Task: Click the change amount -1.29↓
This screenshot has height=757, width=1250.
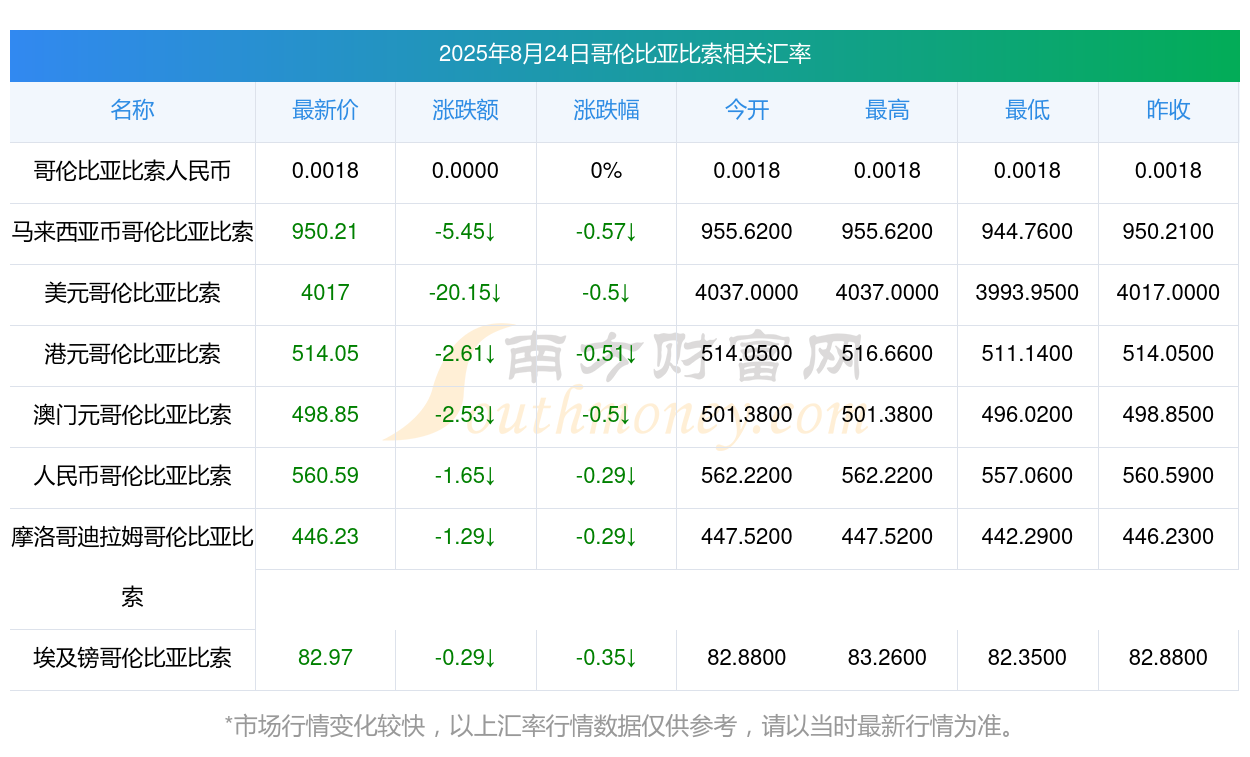Action: (465, 537)
